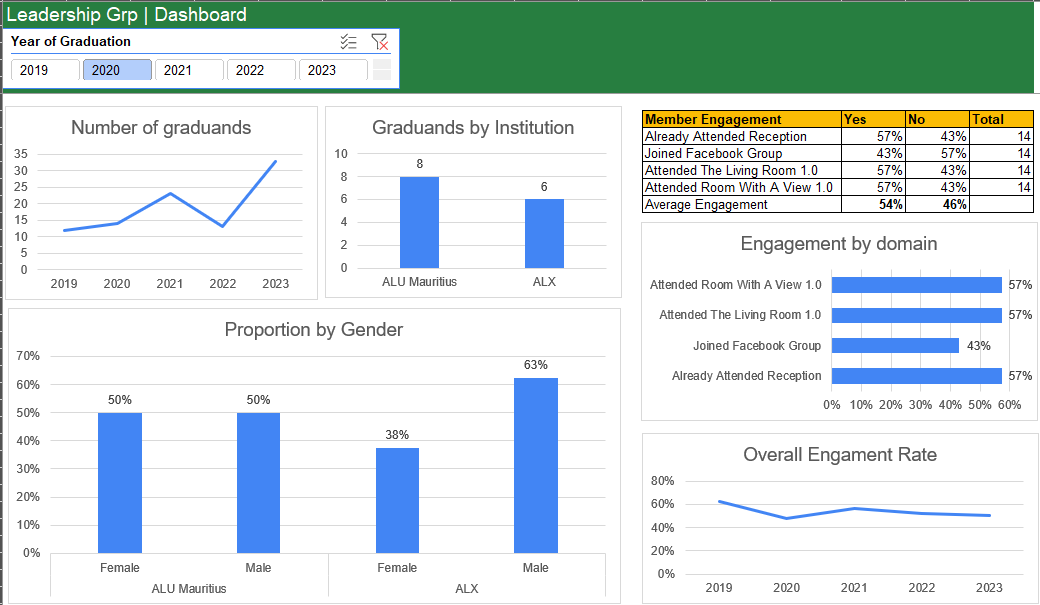Clear the filter on the Year slicer
This screenshot has width=1040, height=605.
tap(379, 42)
